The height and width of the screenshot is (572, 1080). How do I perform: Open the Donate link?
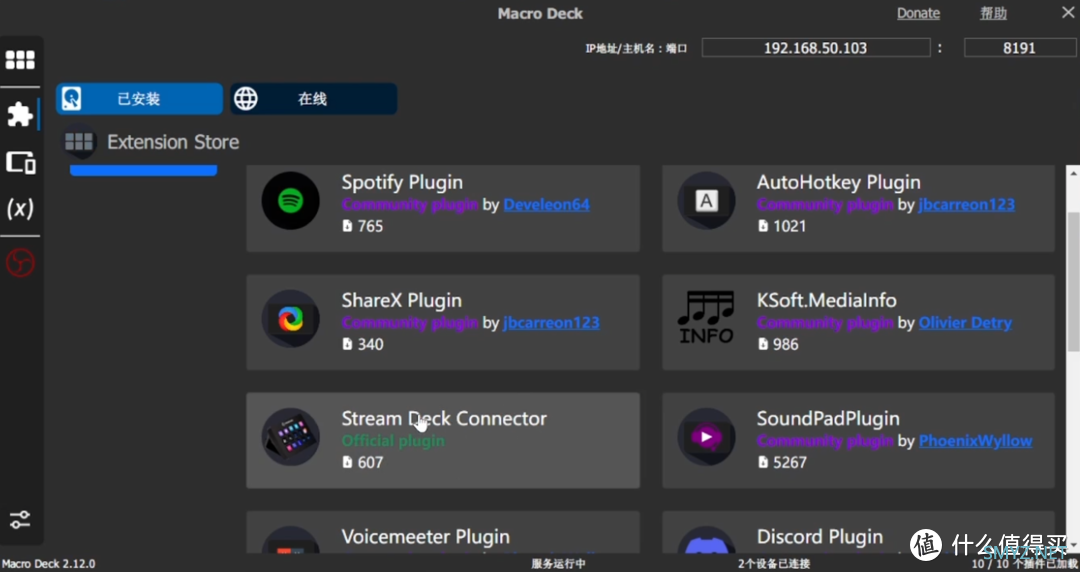(918, 13)
